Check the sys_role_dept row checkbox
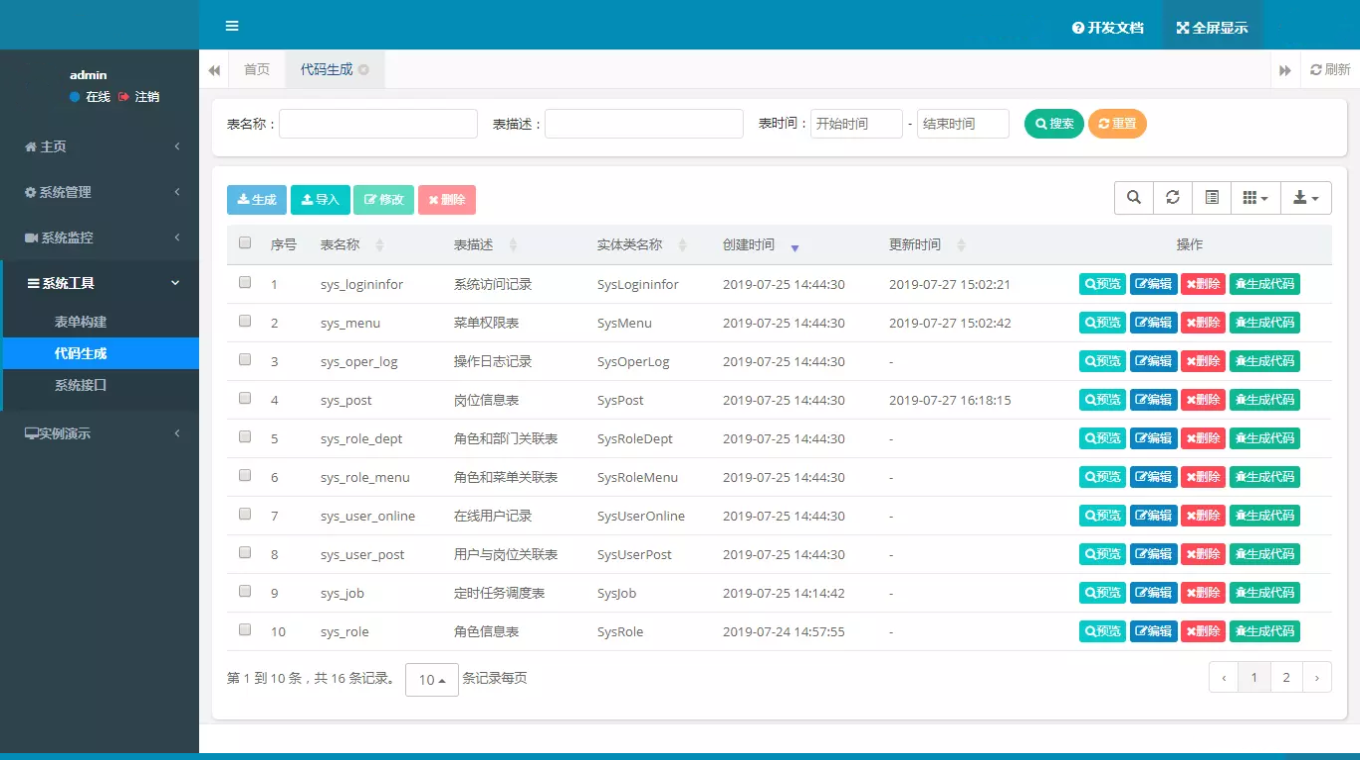1360x760 pixels. click(245, 437)
